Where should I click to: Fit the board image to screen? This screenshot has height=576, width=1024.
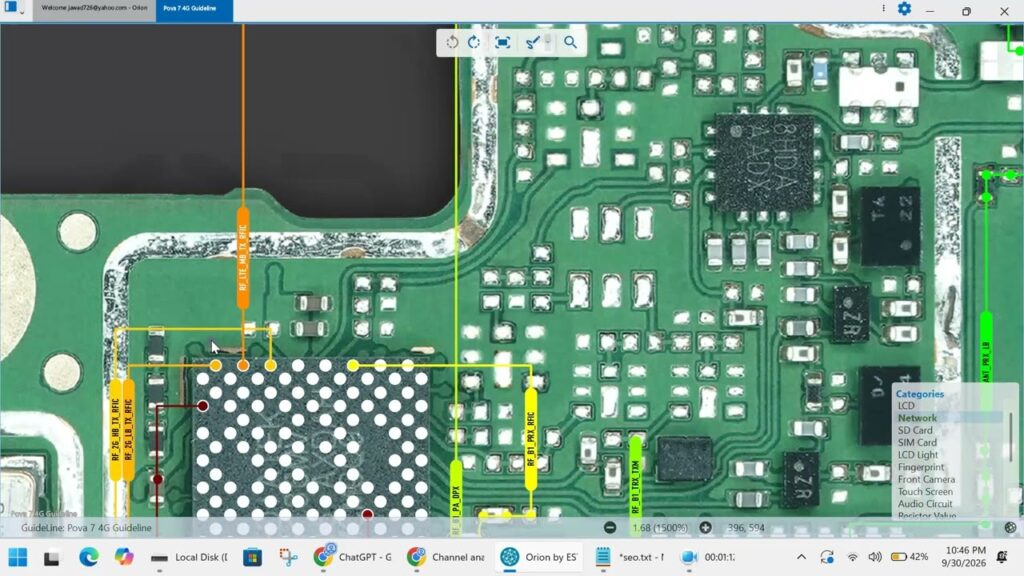point(502,42)
